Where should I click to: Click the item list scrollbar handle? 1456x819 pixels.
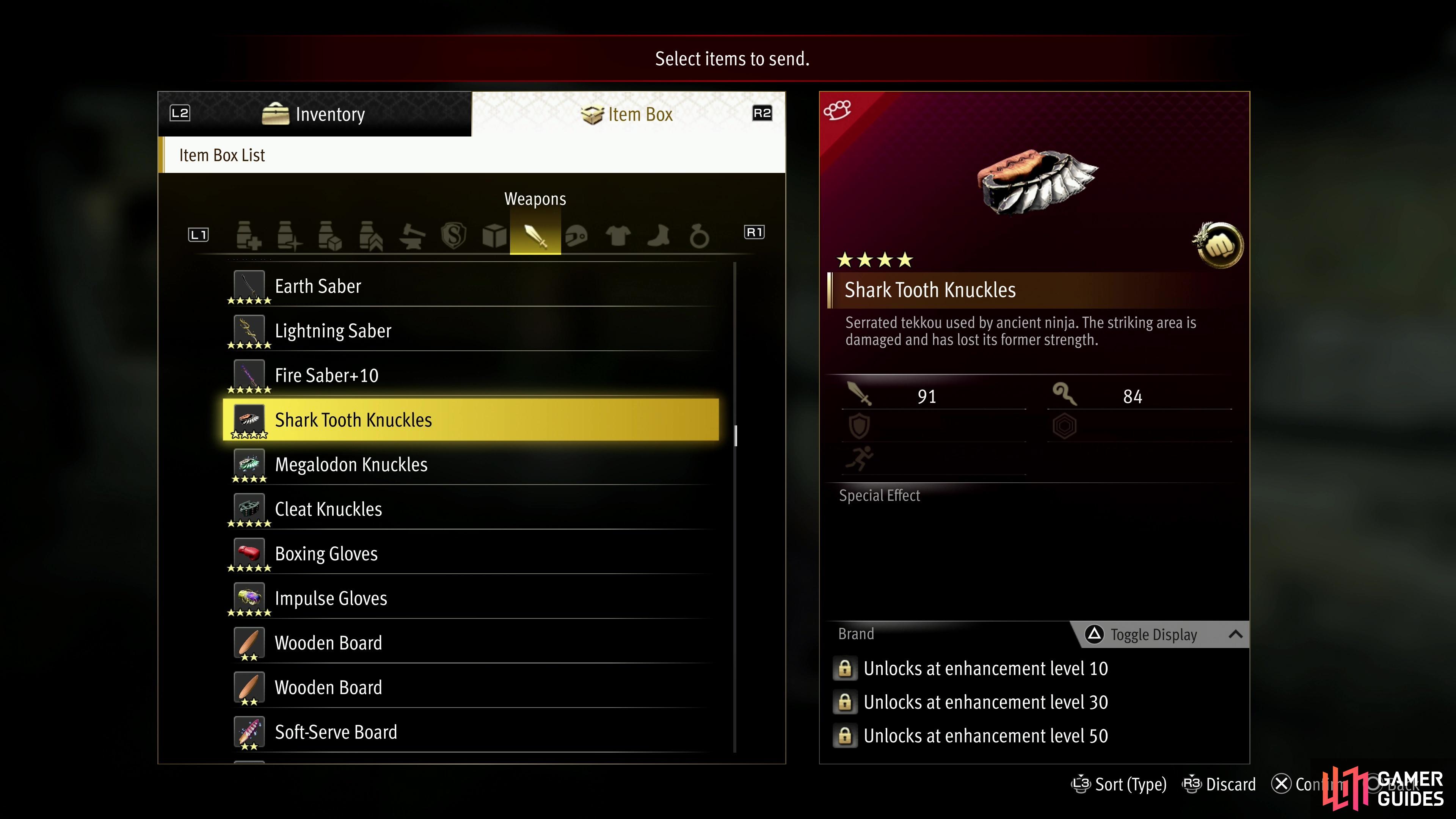click(x=735, y=436)
